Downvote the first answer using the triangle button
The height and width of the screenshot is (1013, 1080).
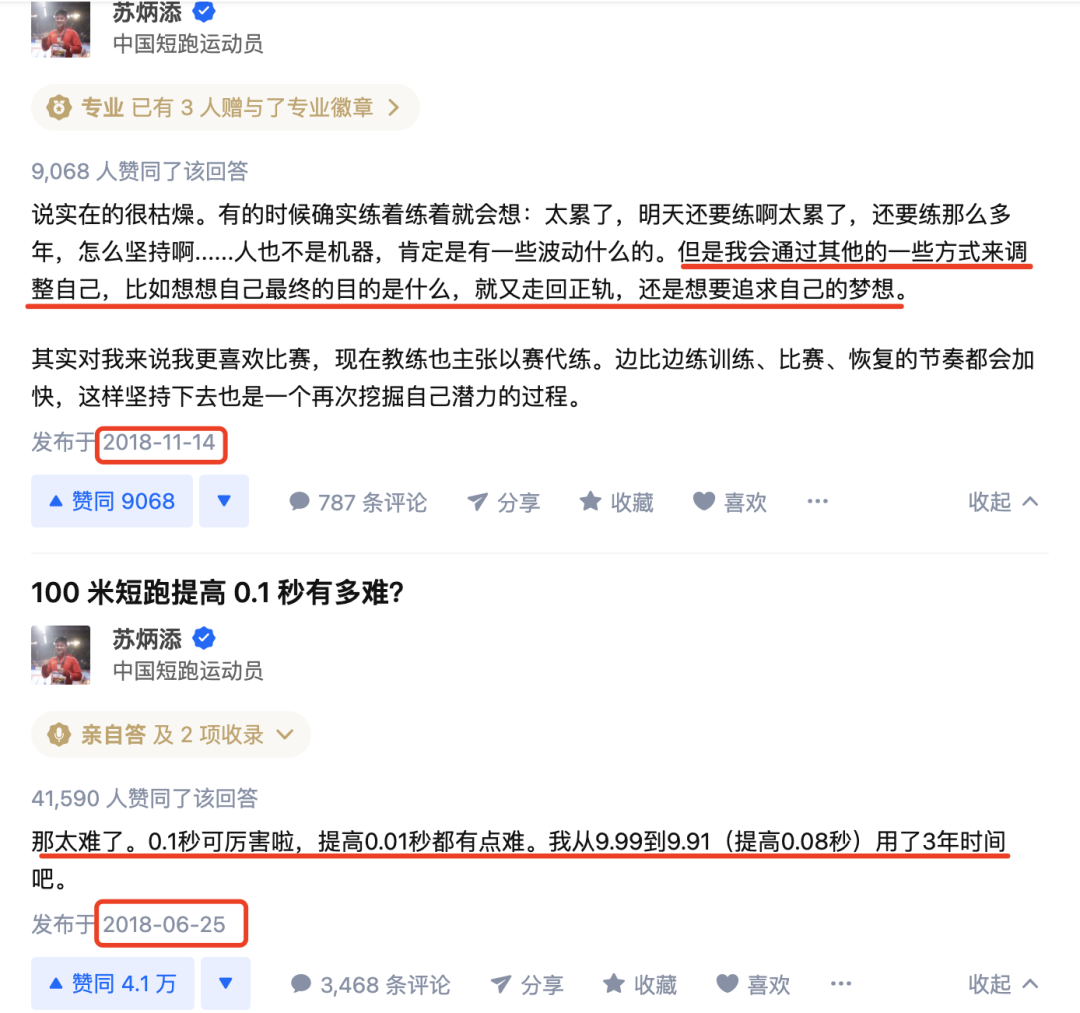point(224,501)
